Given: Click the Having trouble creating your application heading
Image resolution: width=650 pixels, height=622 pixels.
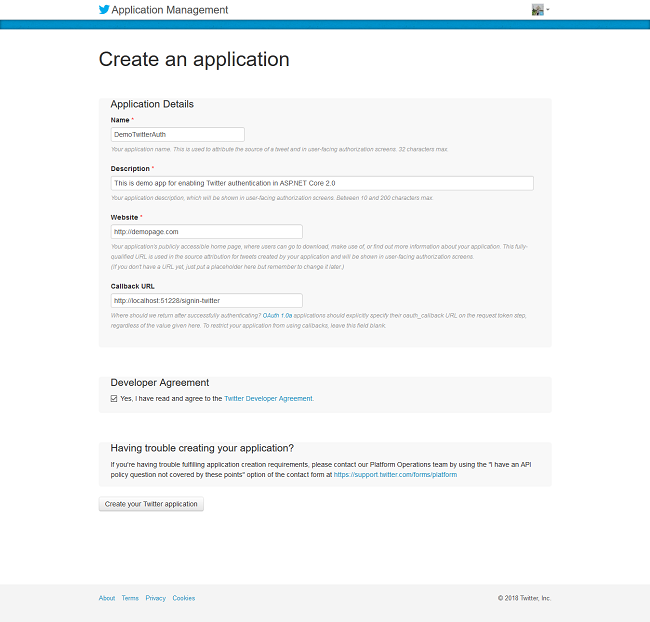Looking at the screenshot, I should click(x=202, y=448).
